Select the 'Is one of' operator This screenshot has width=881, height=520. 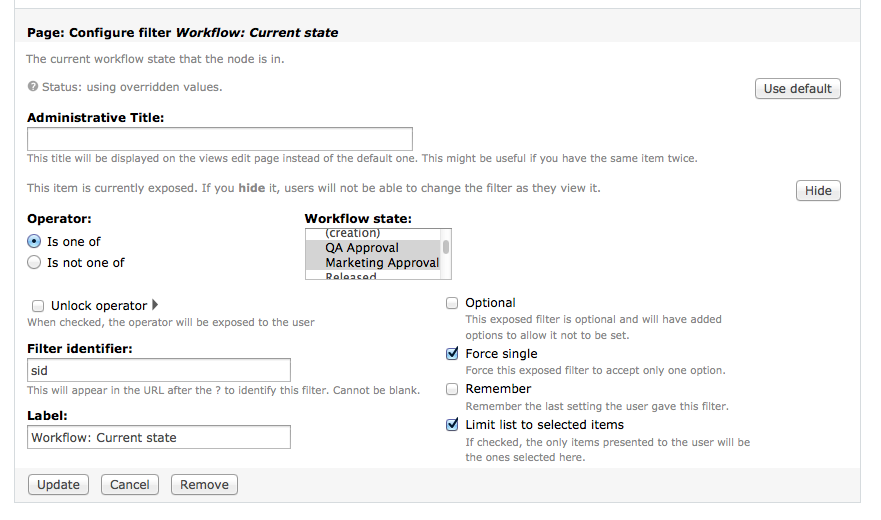tap(35, 241)
